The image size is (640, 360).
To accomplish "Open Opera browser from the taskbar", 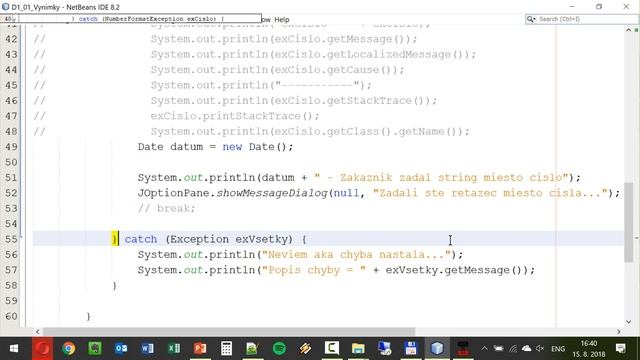I will point(42,349).
